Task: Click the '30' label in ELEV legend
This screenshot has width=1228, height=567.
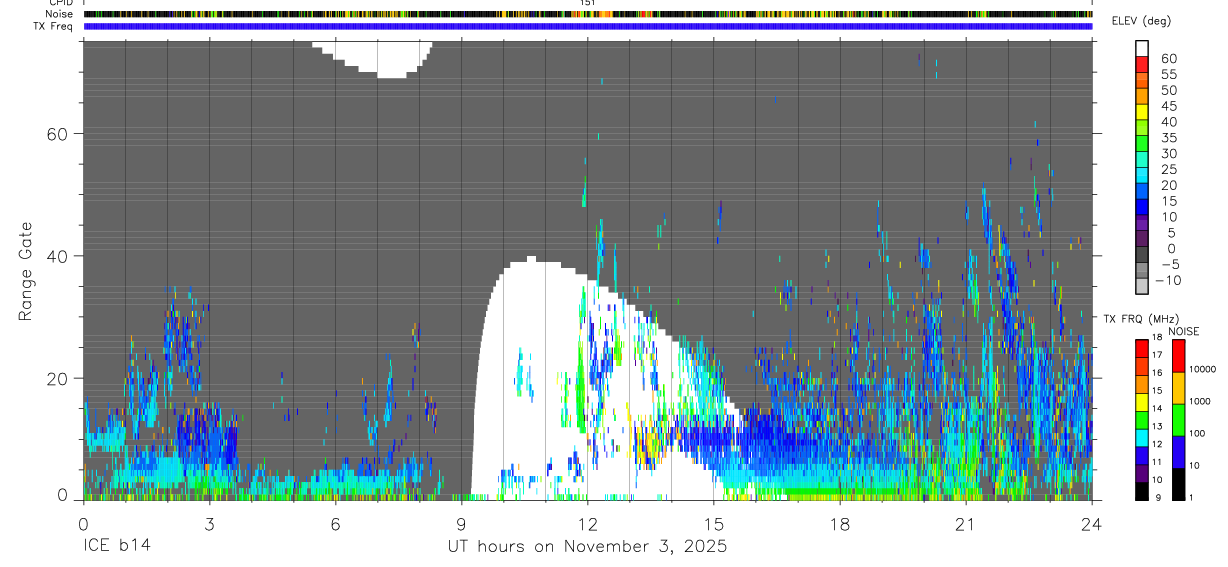Action: pyautogui.click(x=1169, y=154)
